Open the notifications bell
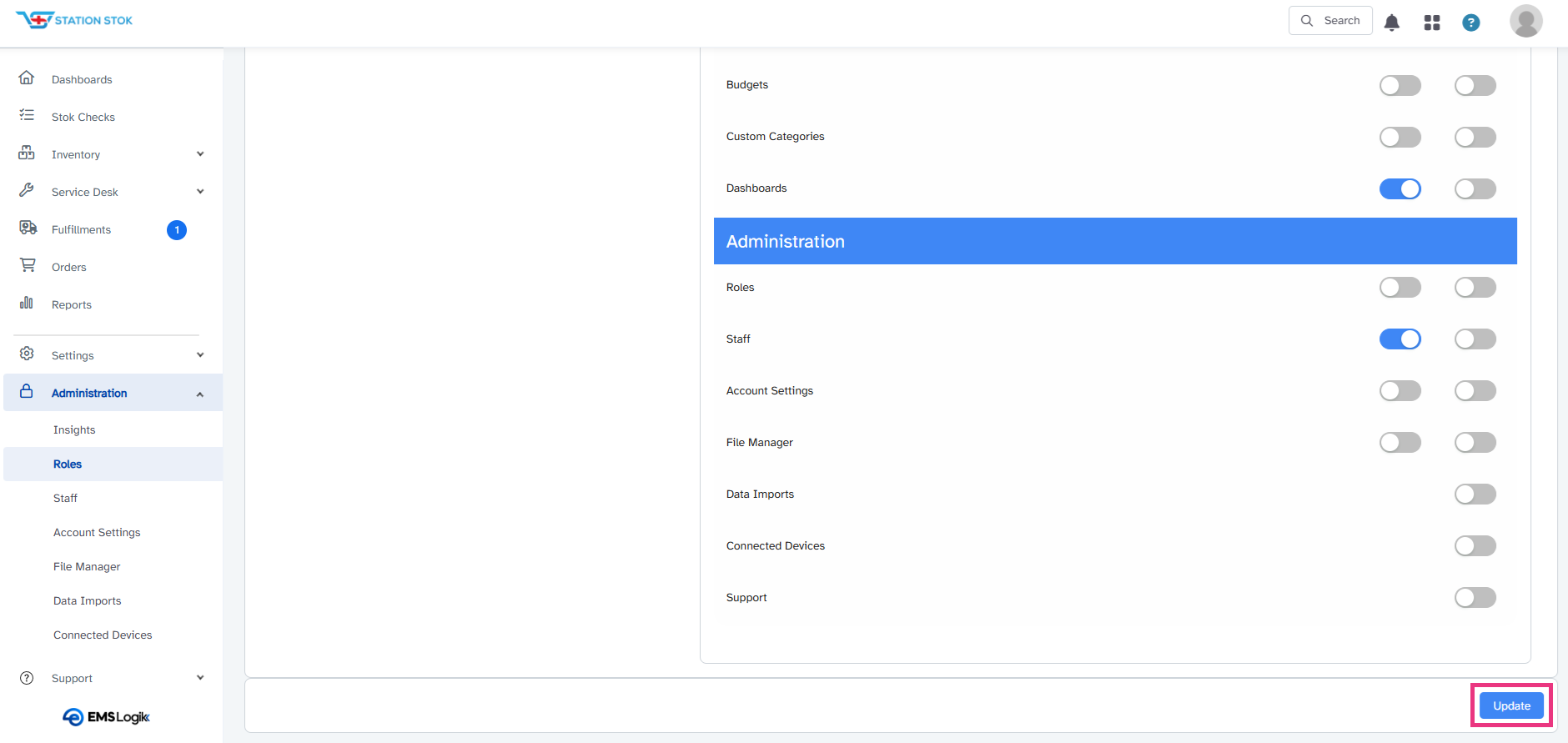Image resolution: width=1568 pixels, height=743 pixels. tap(1391, 23)
